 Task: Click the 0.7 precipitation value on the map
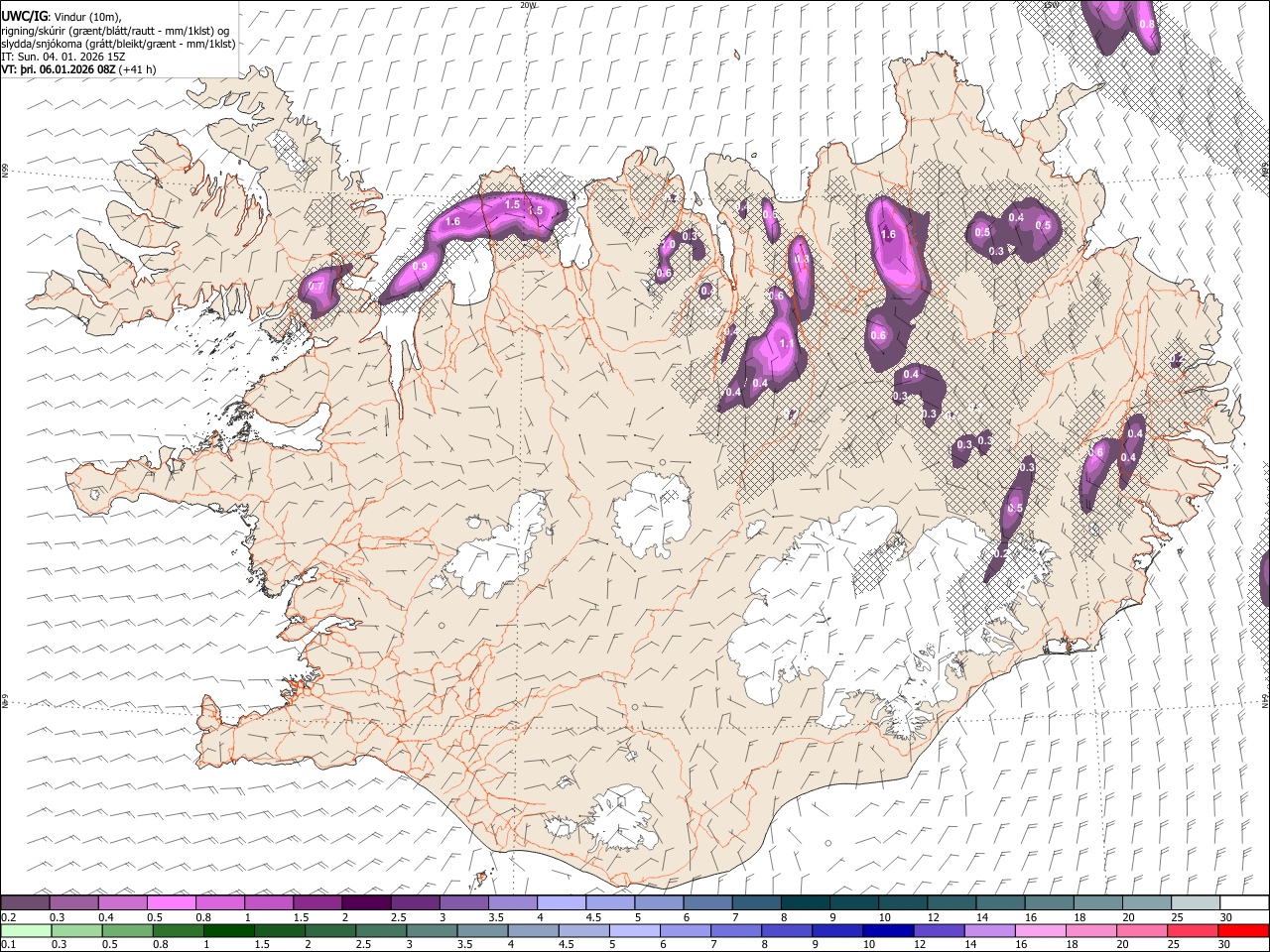(317, 286)
